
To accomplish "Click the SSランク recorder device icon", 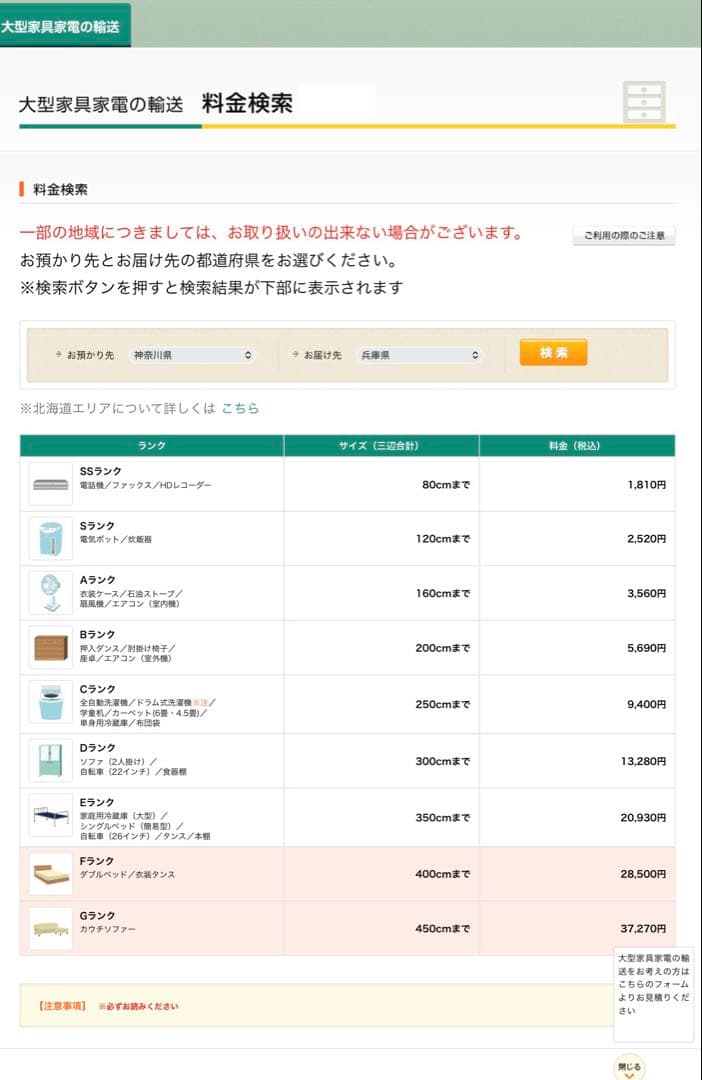I will [50, 484].
